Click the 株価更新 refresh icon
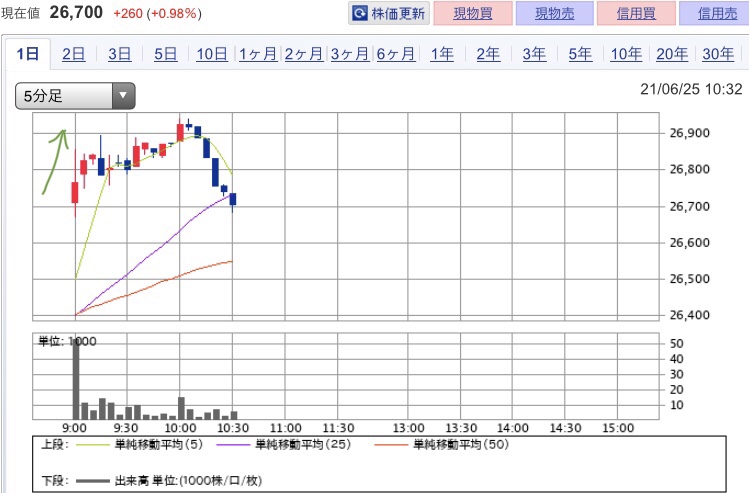Viewport: 749px width, 493px height. coord(360,13)
